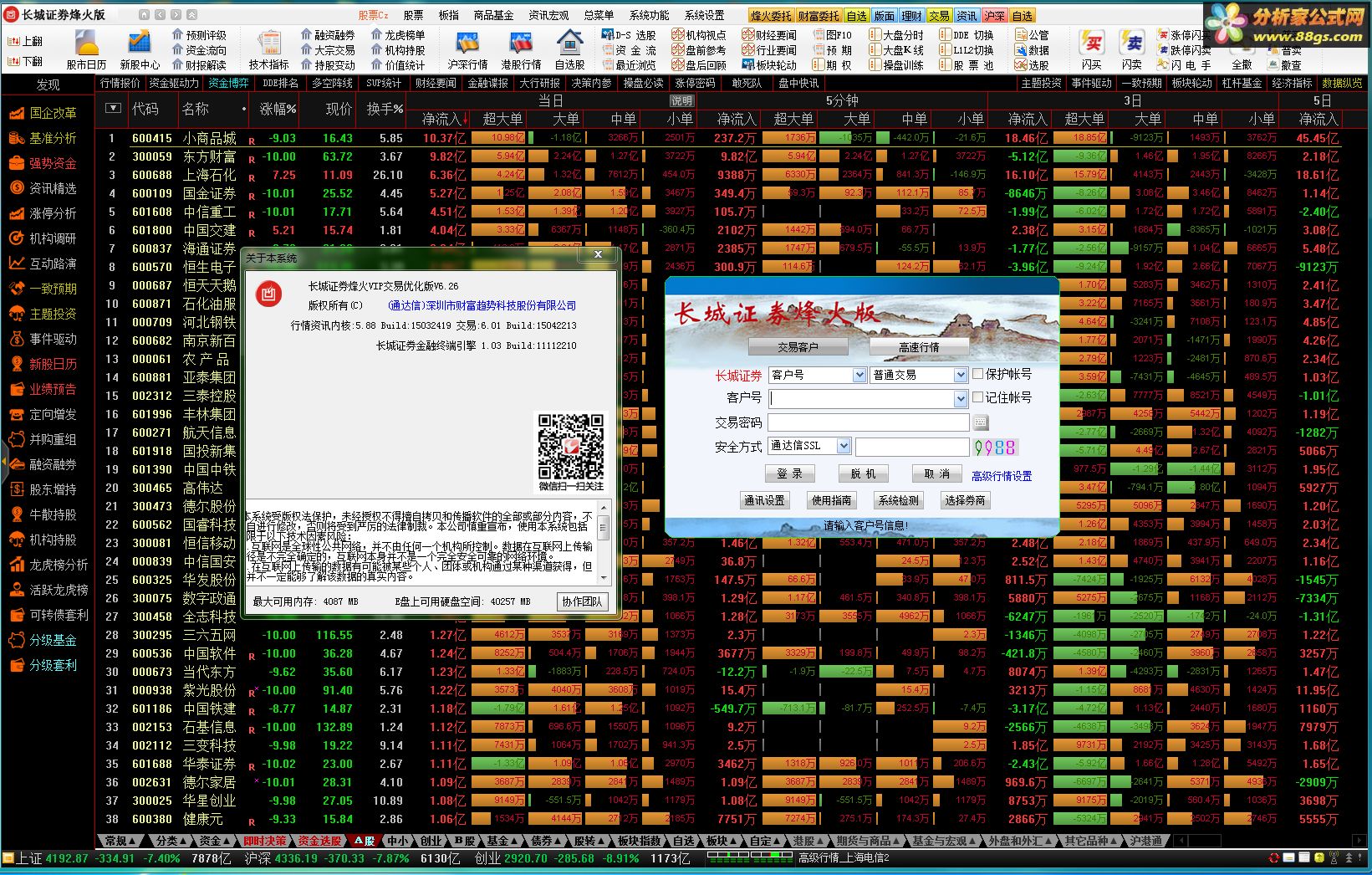Open the 普通交易 trade type dropdown
Viewport: 1372px width, 875px height.
[961, 376]
